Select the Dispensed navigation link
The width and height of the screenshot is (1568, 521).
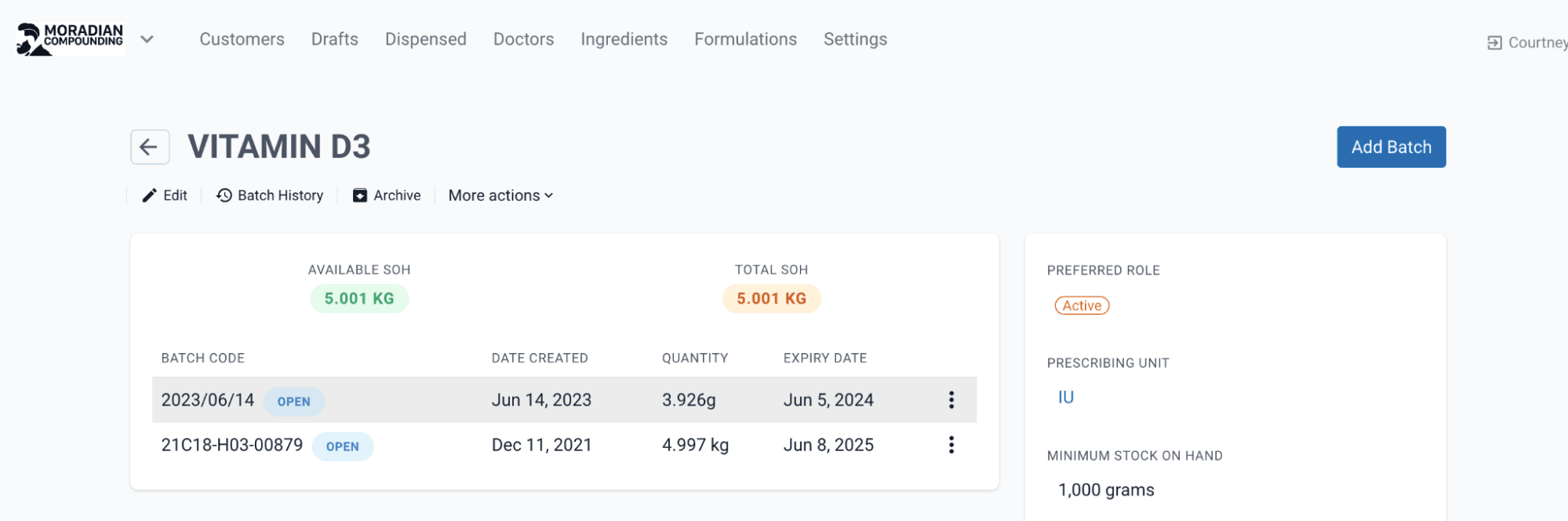(425, 39)
